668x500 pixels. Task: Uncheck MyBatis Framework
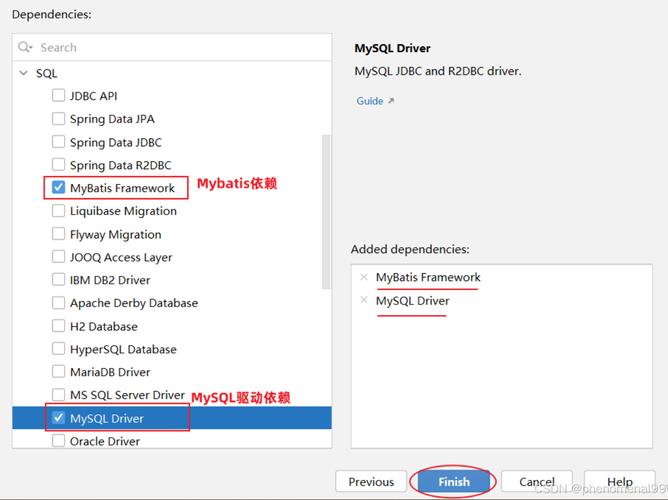coord(58,187)
